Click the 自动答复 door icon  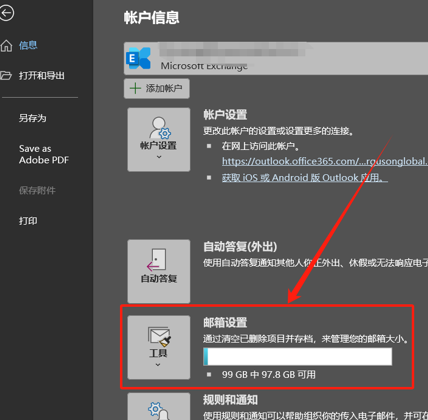[x=157, y=259]
